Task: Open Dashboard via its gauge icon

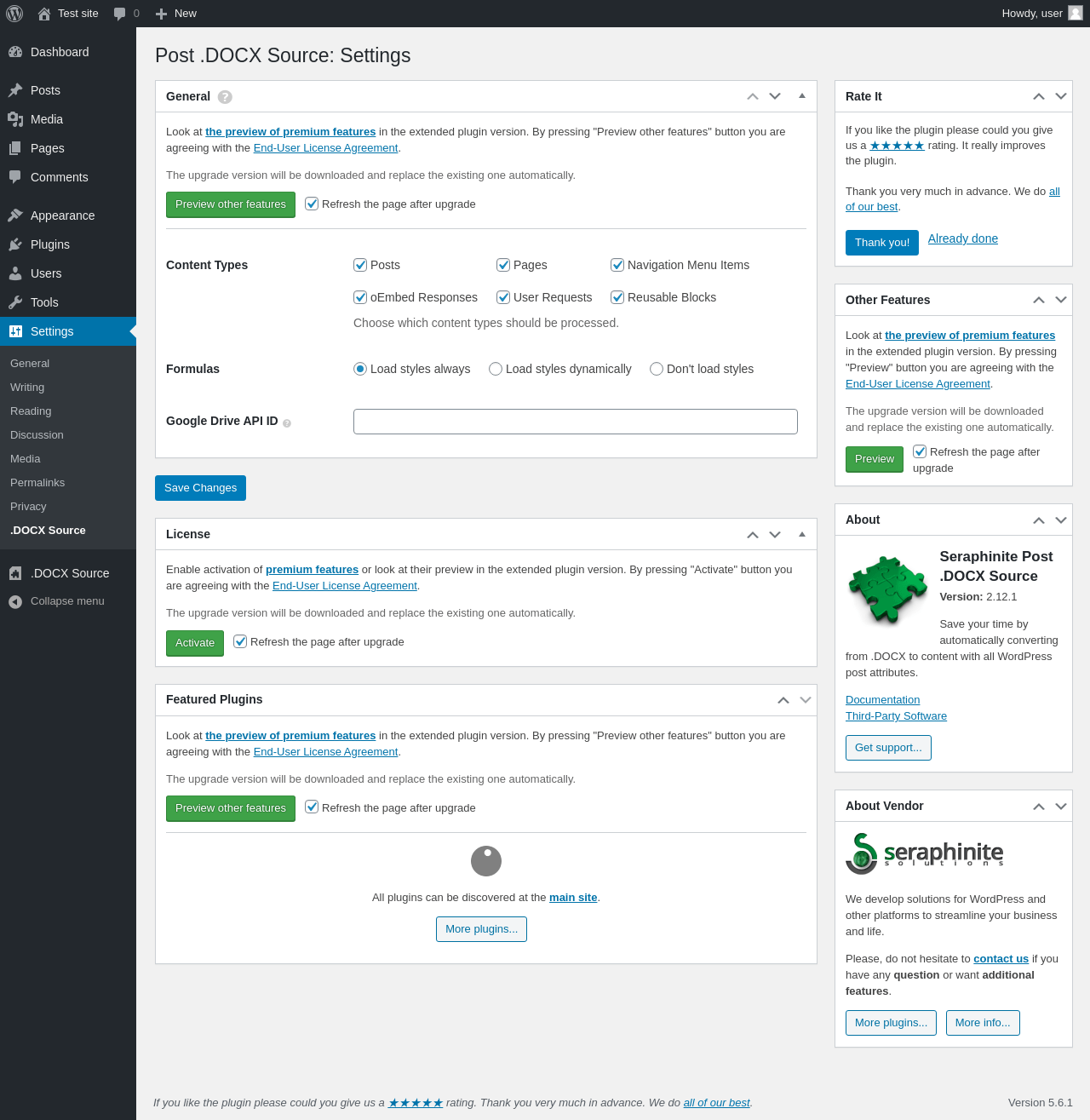Action: (15, 52)
